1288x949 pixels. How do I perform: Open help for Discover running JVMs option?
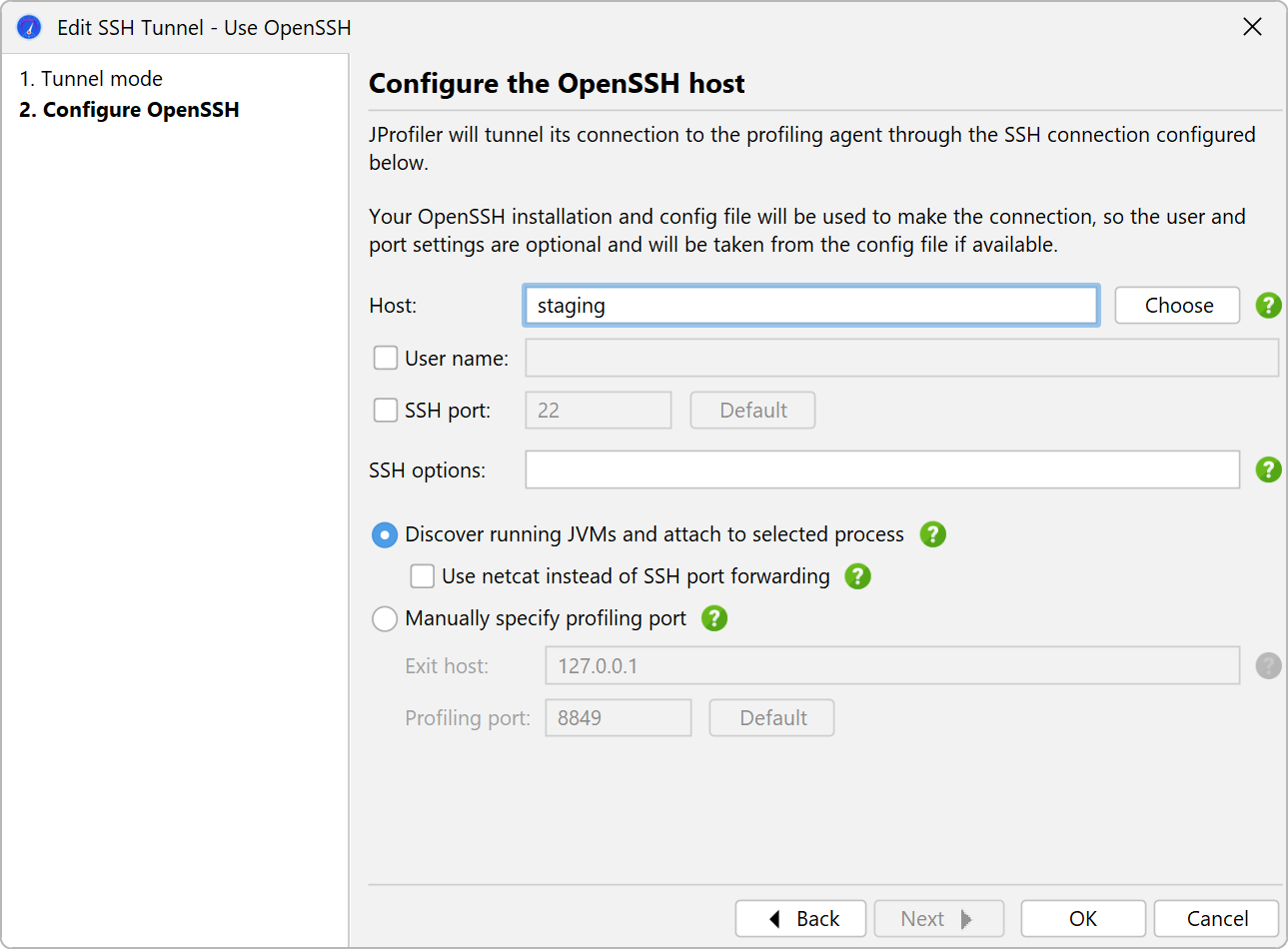pos(932,534)
